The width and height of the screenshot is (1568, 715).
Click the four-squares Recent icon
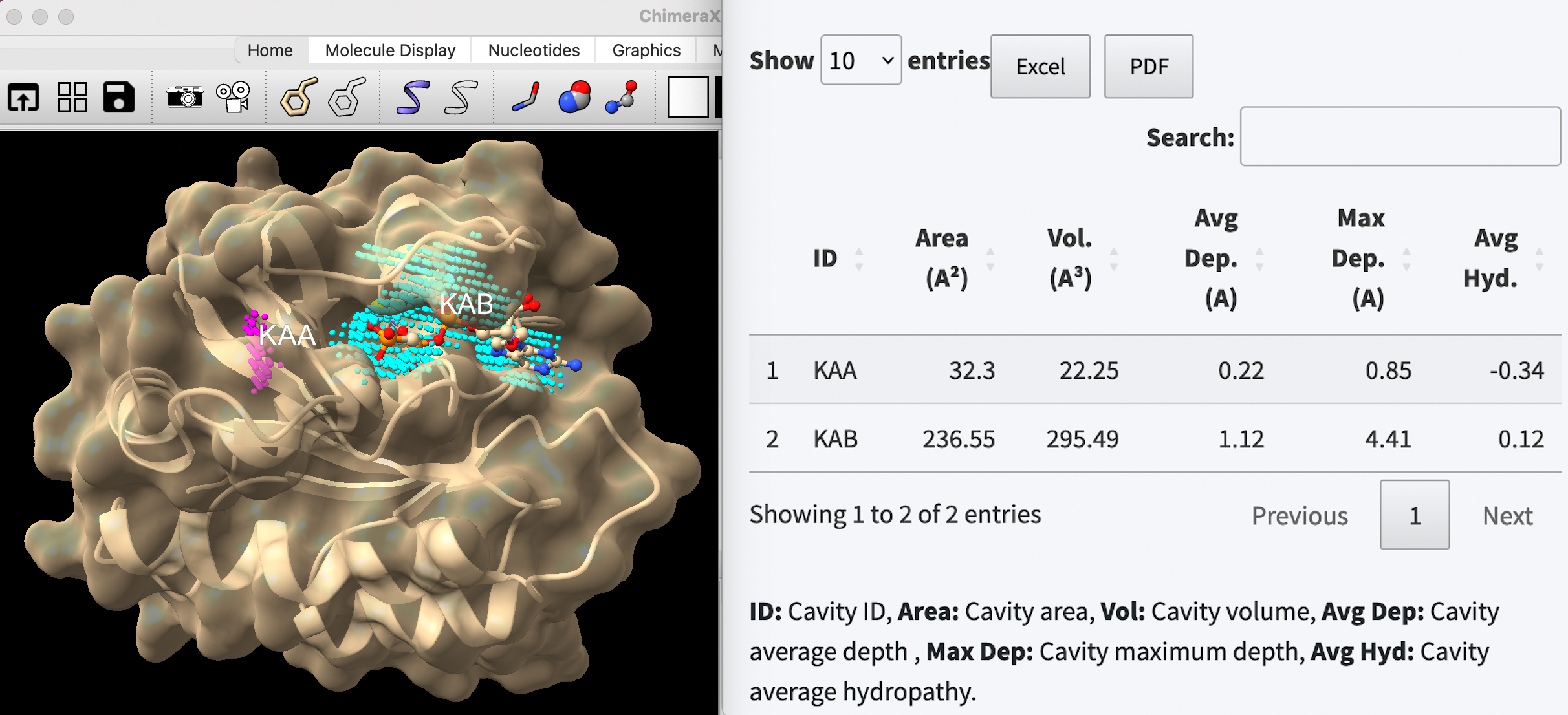[x=72, y=98]
